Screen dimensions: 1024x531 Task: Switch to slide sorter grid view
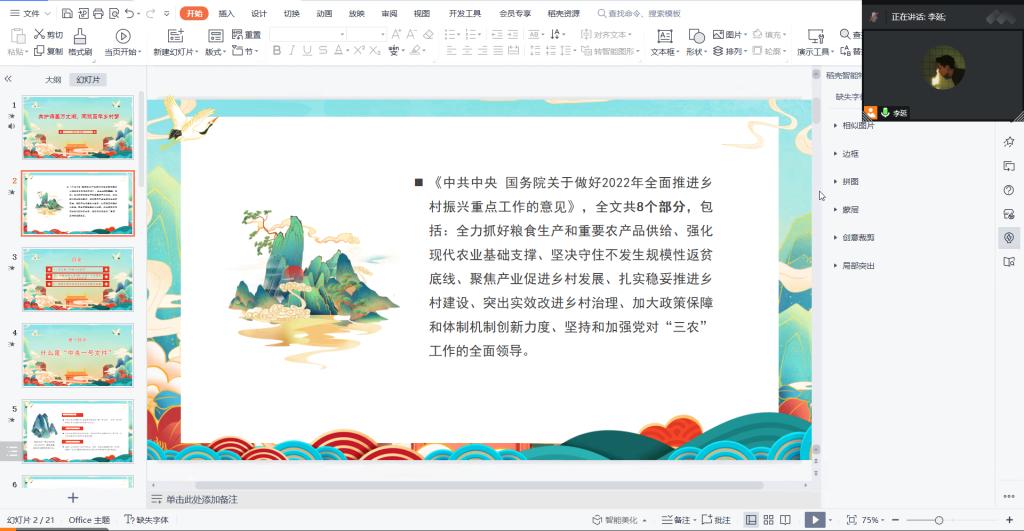click(768, 520)
